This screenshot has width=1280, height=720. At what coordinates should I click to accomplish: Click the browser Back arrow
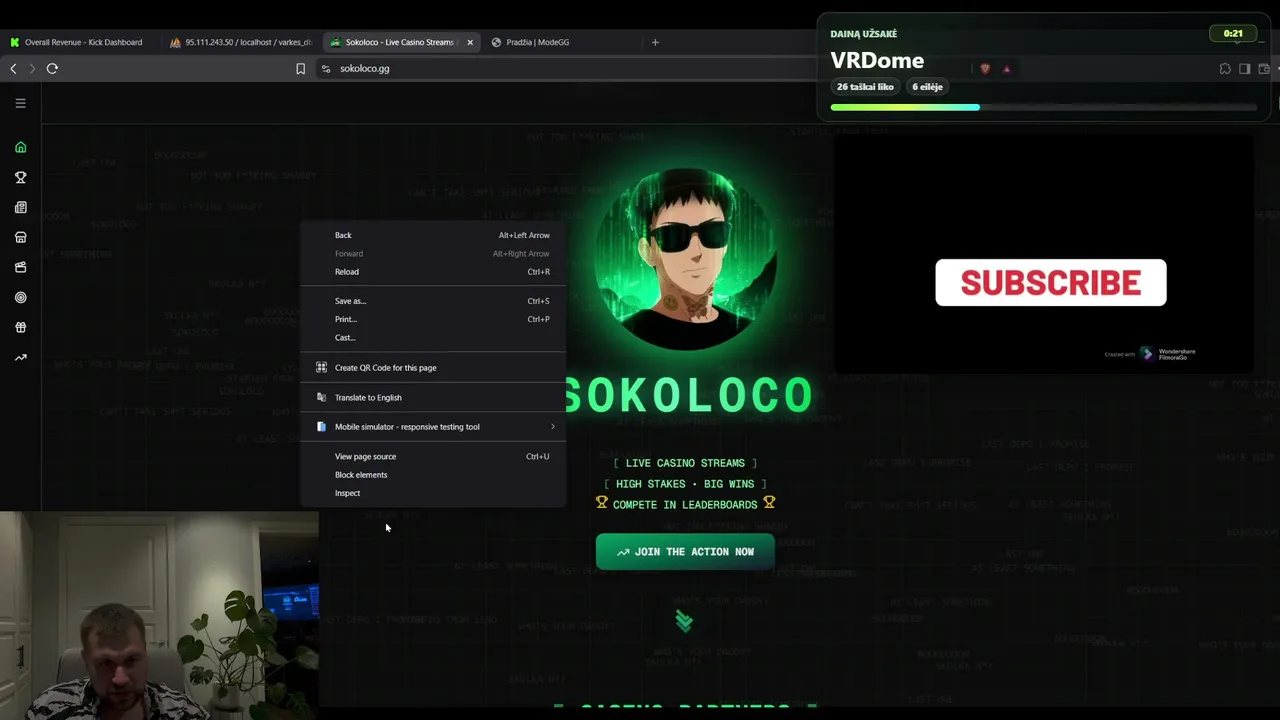[13, 68]
